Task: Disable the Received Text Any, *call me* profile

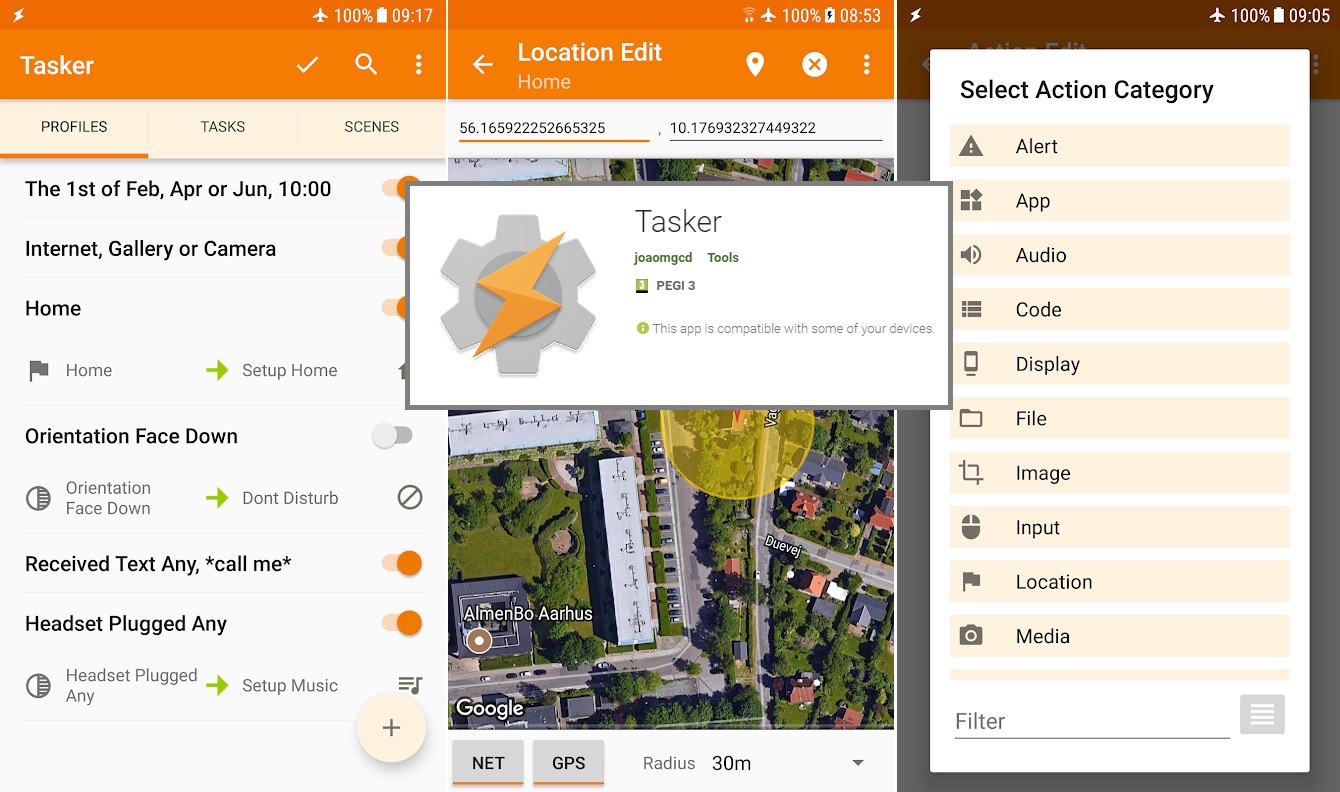Action: pos(402,563)
